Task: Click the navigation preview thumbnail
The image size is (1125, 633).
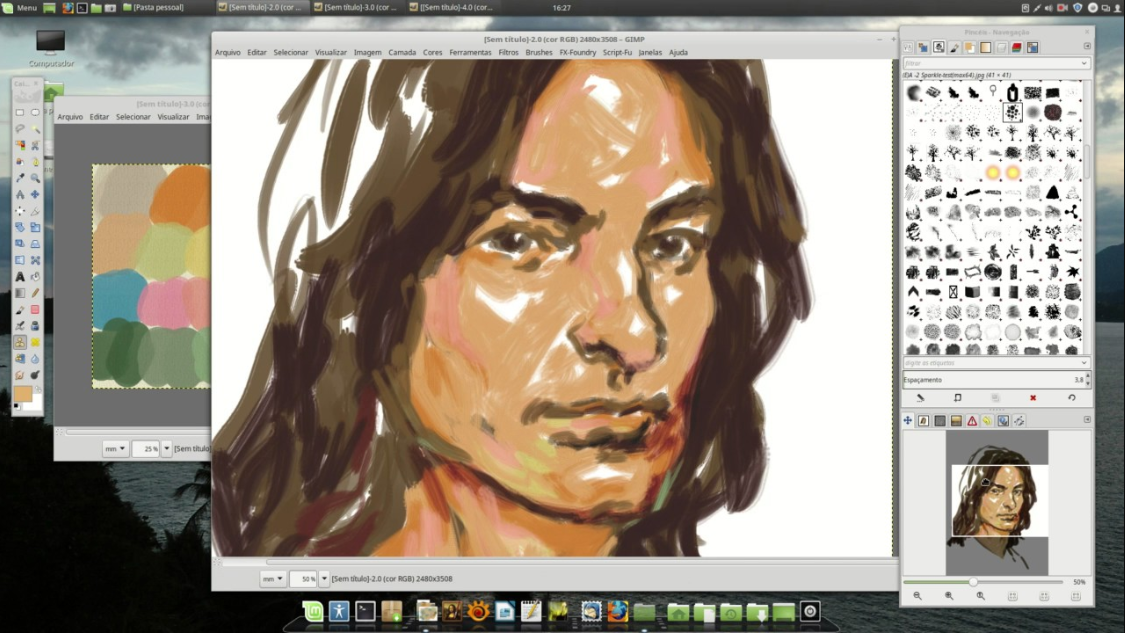Action: coord(997,502)
